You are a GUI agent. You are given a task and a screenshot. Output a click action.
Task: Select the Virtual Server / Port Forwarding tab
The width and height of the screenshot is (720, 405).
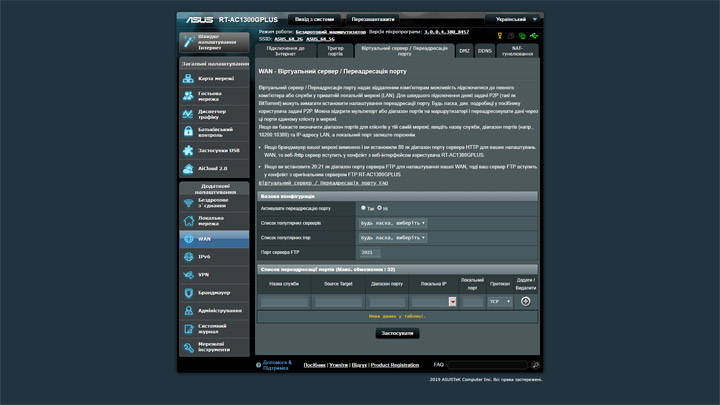404,51
